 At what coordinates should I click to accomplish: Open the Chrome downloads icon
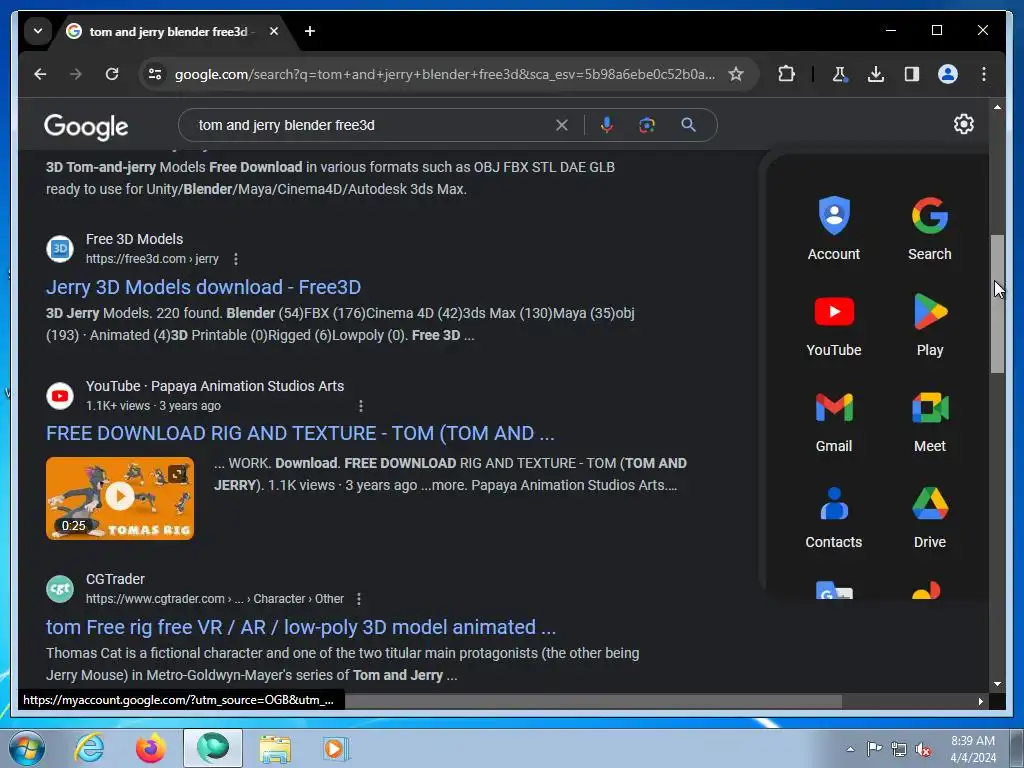876,74
